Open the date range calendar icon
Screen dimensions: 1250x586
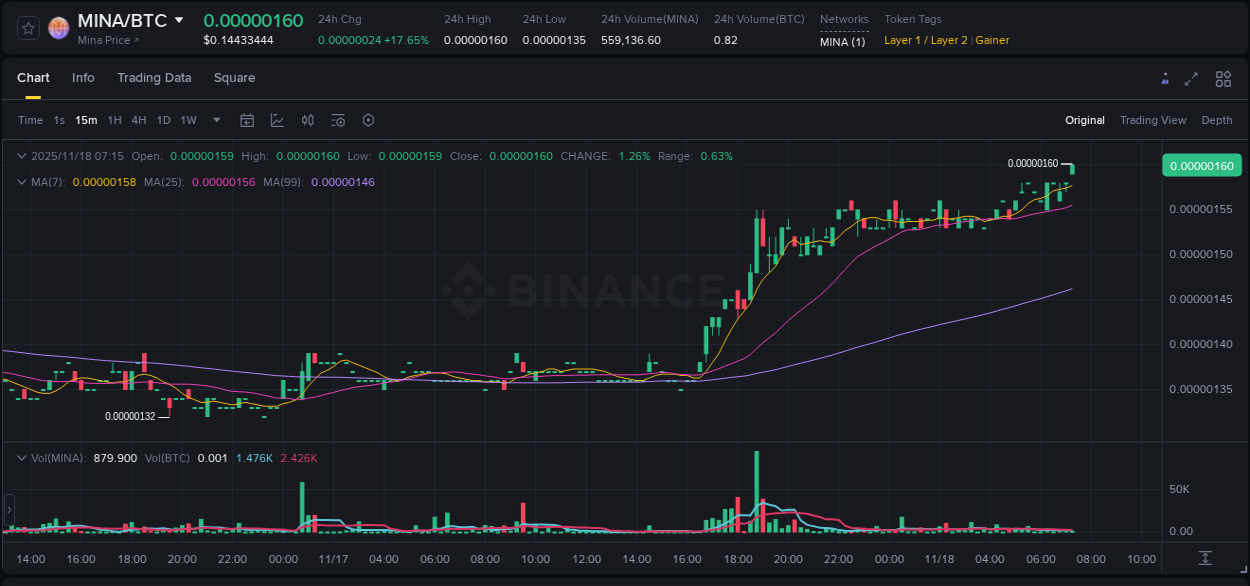(x=247, y=120)
